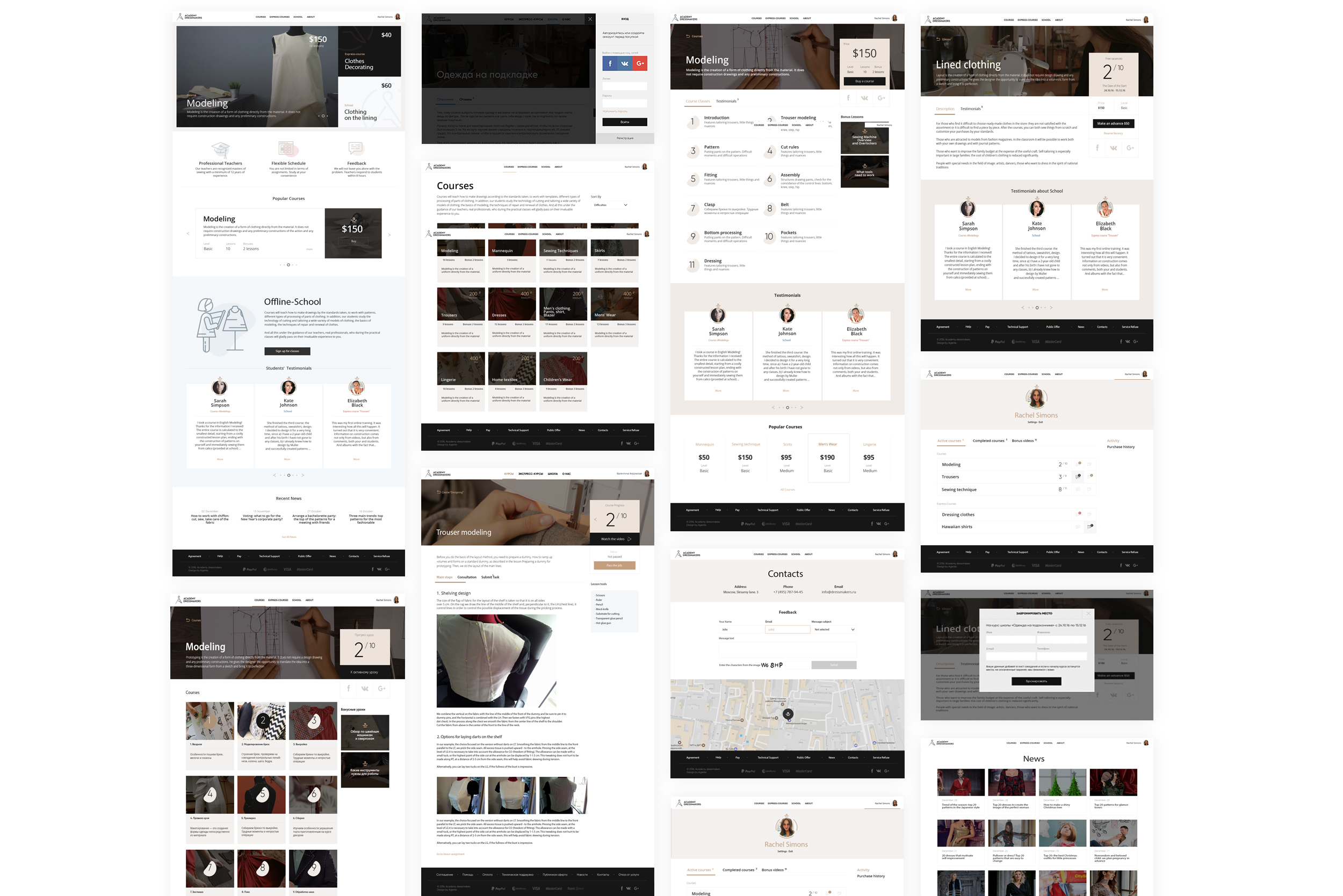
Task: Close the Забронировать место booking popup
Action: [x=1088, y=613]
